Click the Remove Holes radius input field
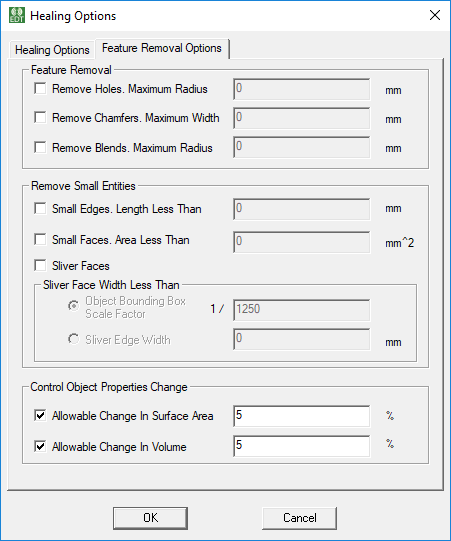The width and height of the screenshot is (451, 541). coord(302,89)
